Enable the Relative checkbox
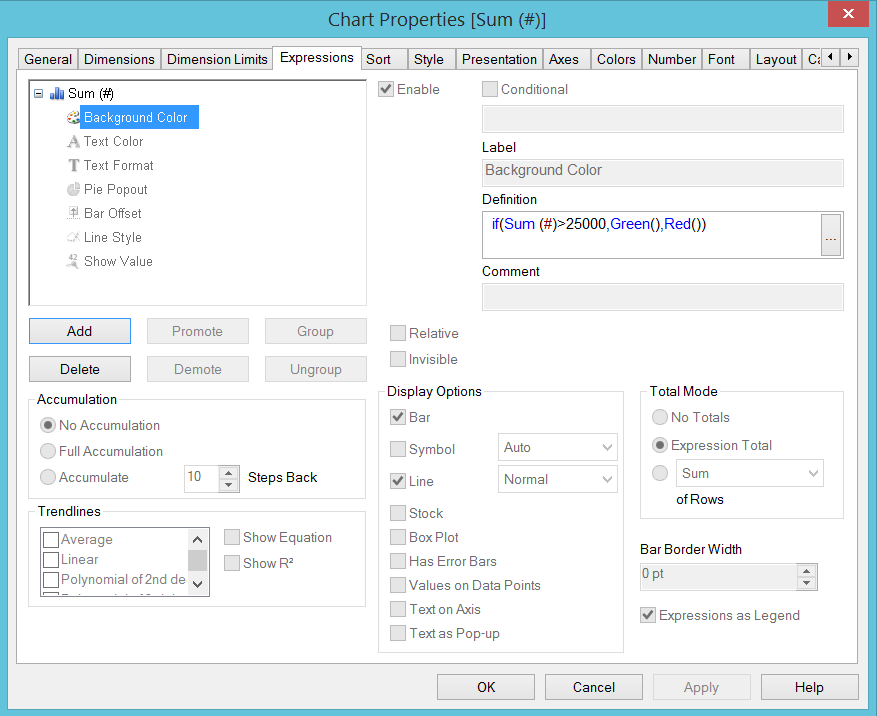 tap(398, 333)
